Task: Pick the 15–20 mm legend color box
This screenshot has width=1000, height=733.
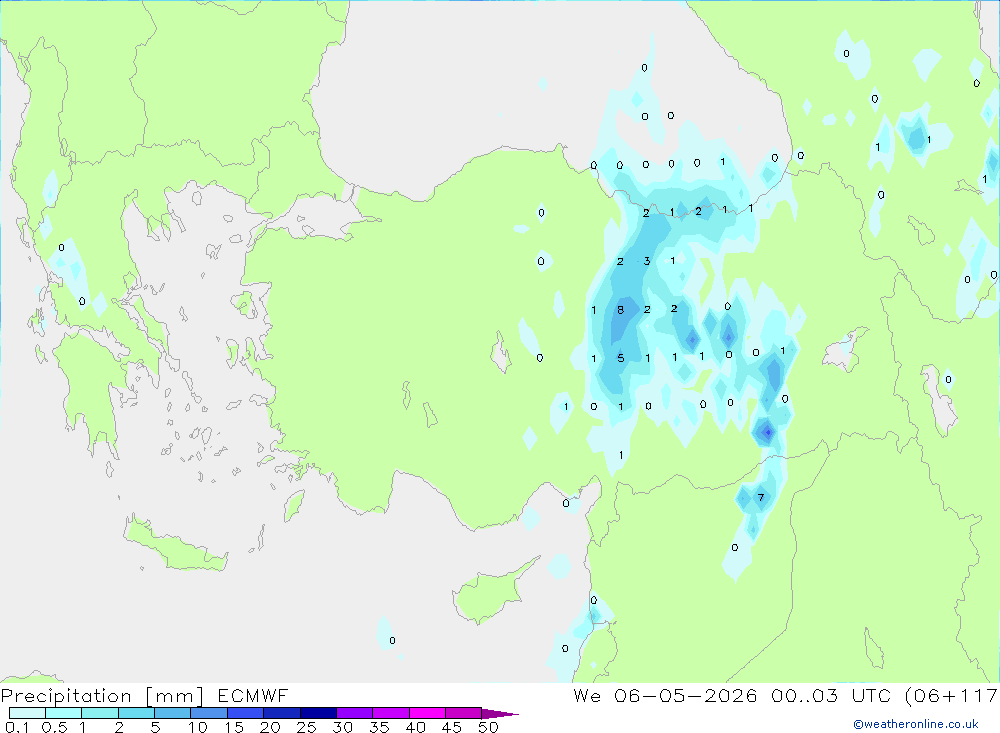Action: coord(246,713)
